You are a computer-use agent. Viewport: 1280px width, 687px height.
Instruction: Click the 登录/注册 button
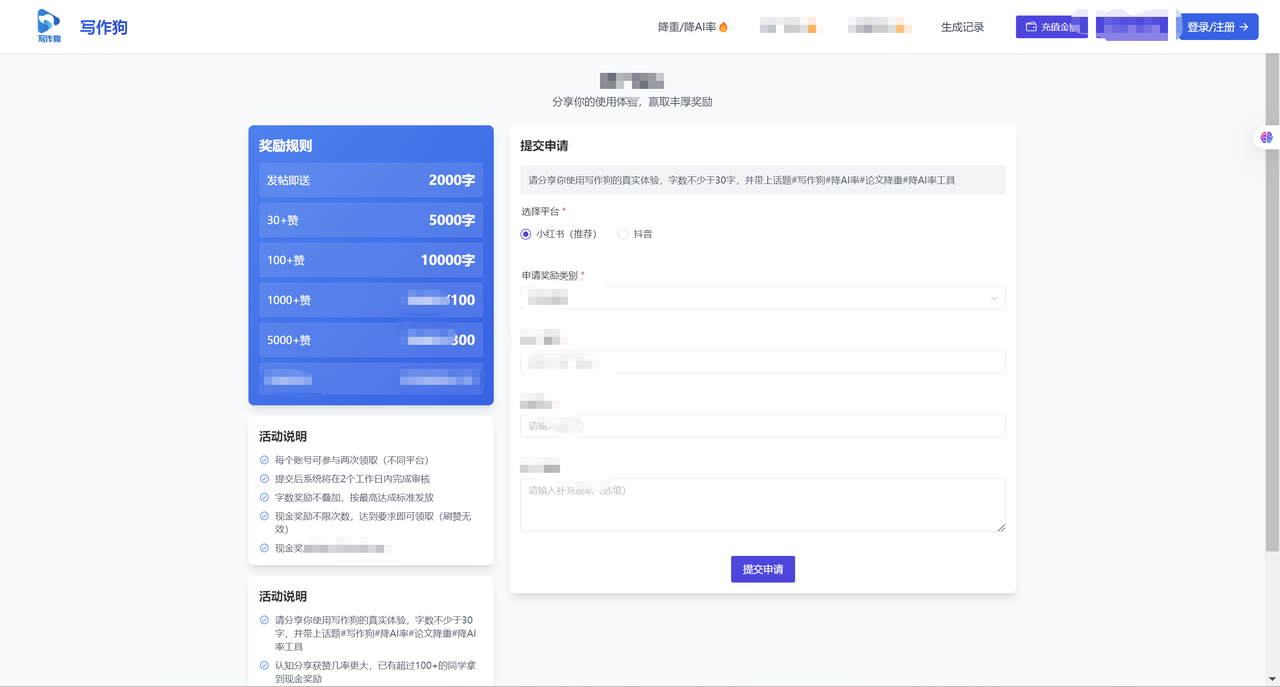point(1218,27)
